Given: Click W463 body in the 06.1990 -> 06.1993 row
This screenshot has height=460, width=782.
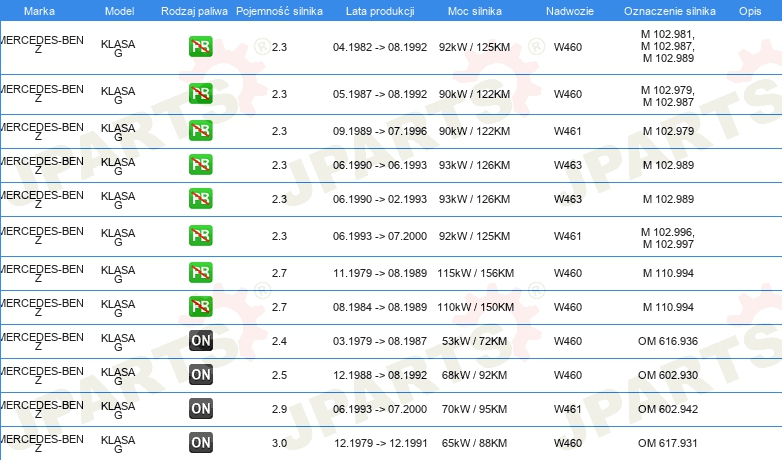Looking at the screenshot, I should click(568, 165).
